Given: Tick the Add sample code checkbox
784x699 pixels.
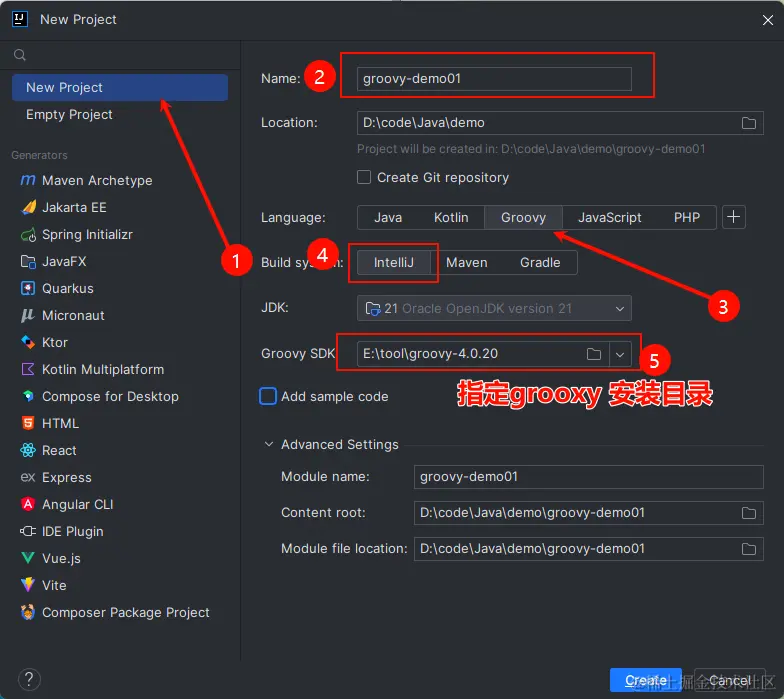Looking at the screenshot, I should [268, 396].
